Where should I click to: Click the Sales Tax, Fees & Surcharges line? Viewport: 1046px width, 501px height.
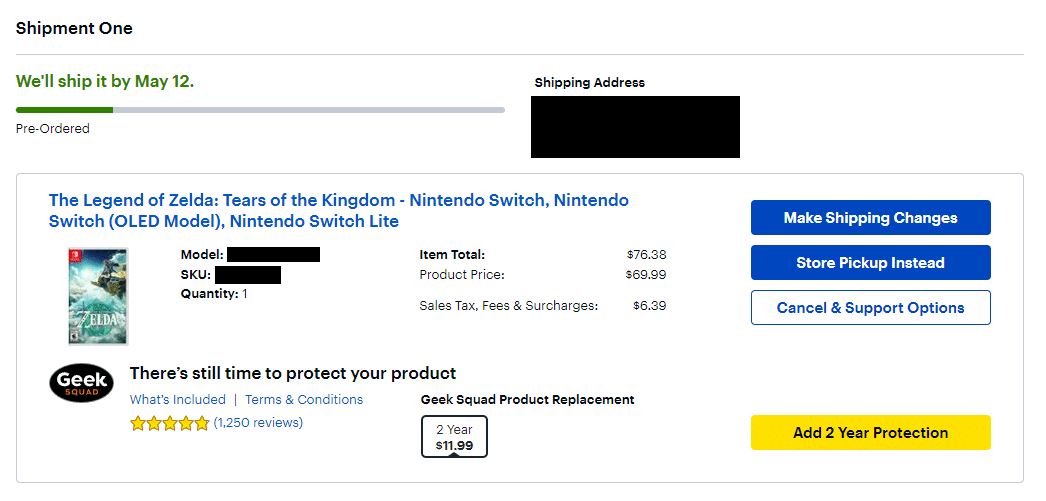[x=542, y=306]
